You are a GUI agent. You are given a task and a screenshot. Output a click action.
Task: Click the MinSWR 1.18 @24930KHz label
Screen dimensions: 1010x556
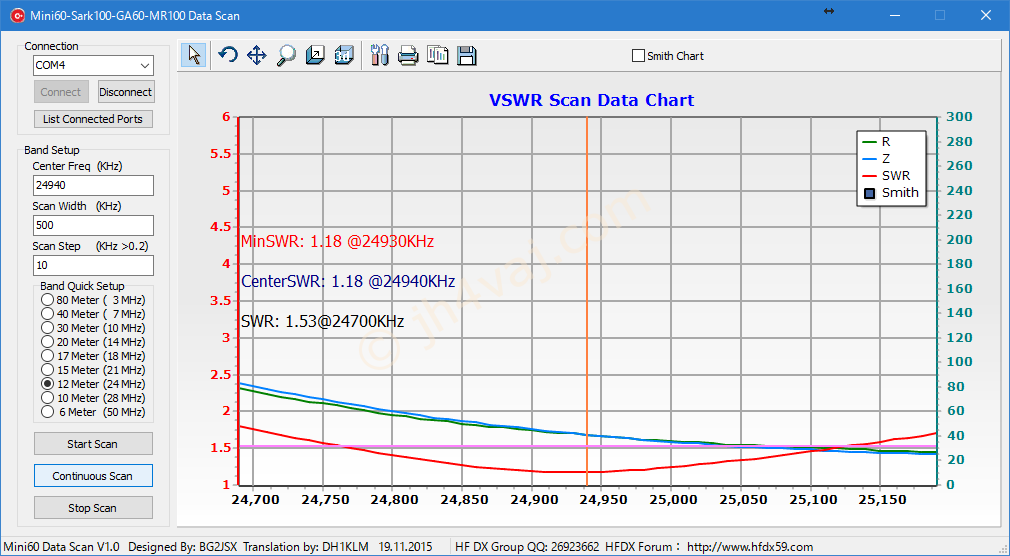338,242
